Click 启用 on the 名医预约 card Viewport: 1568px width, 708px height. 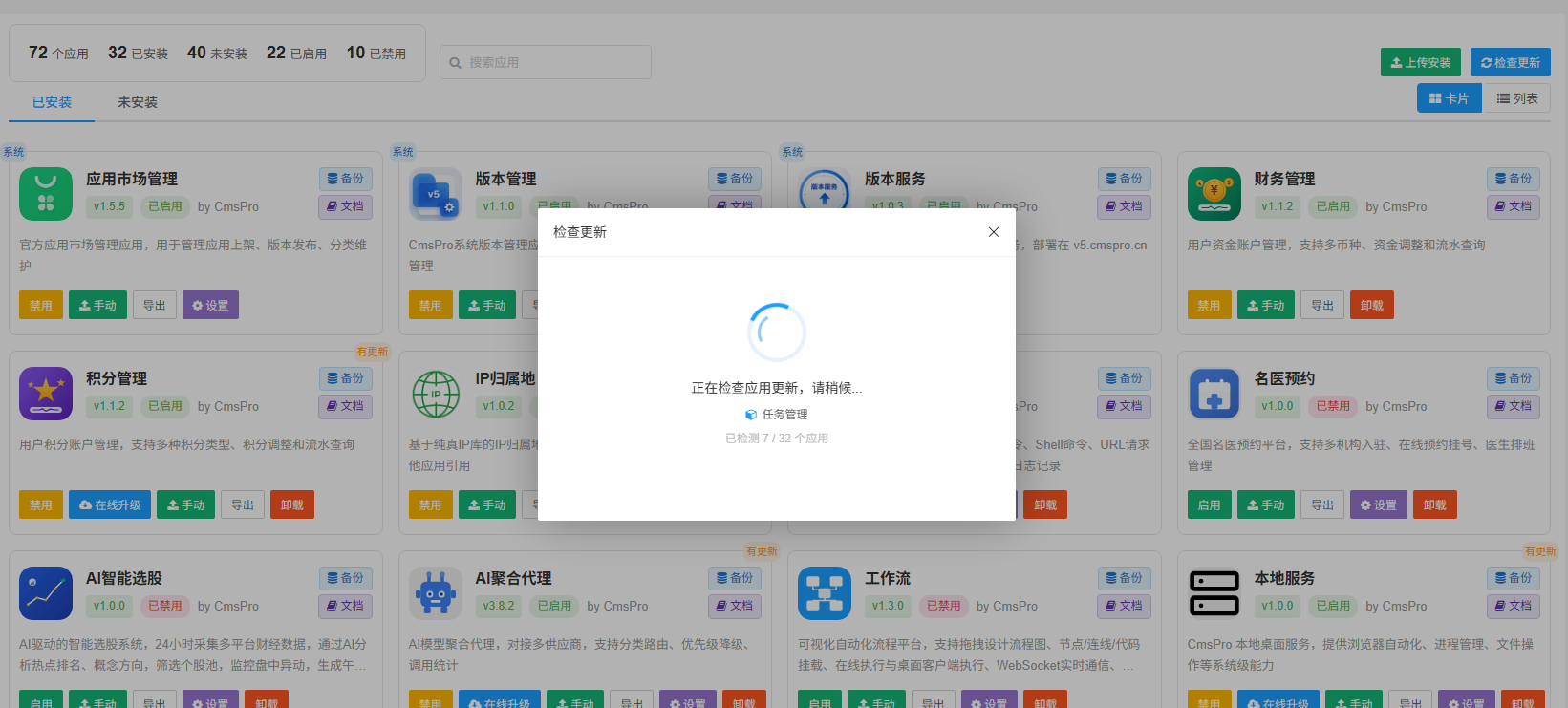pyautogui.click(x=1210, y=505)
